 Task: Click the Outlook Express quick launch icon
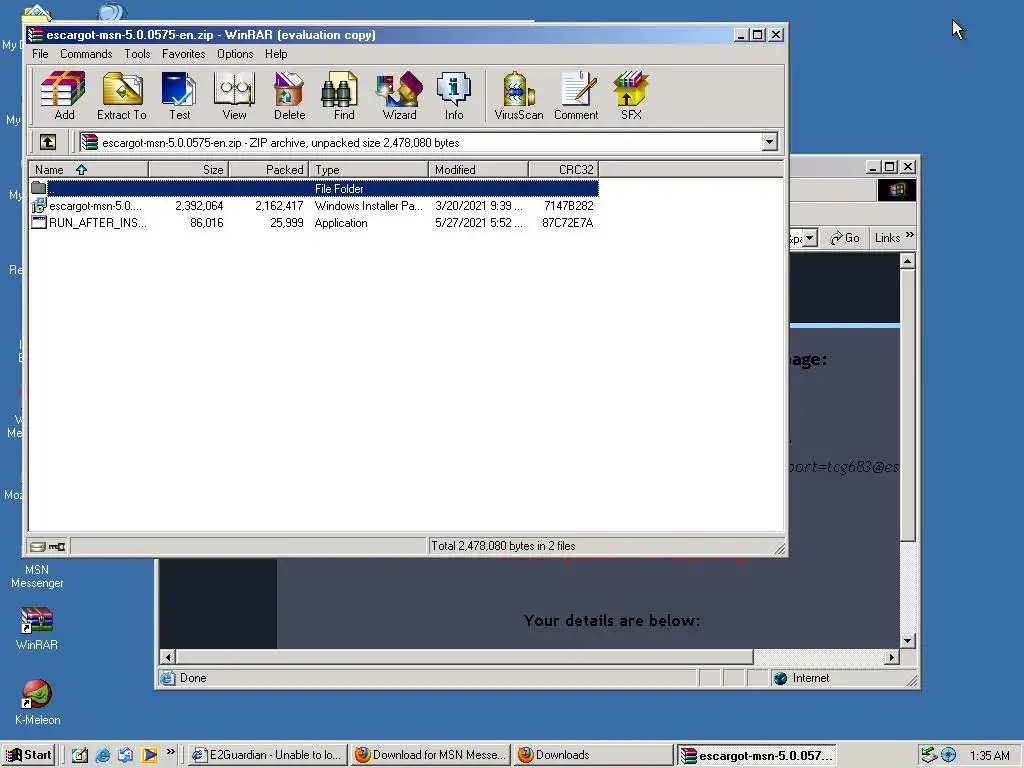pos(125,755)
